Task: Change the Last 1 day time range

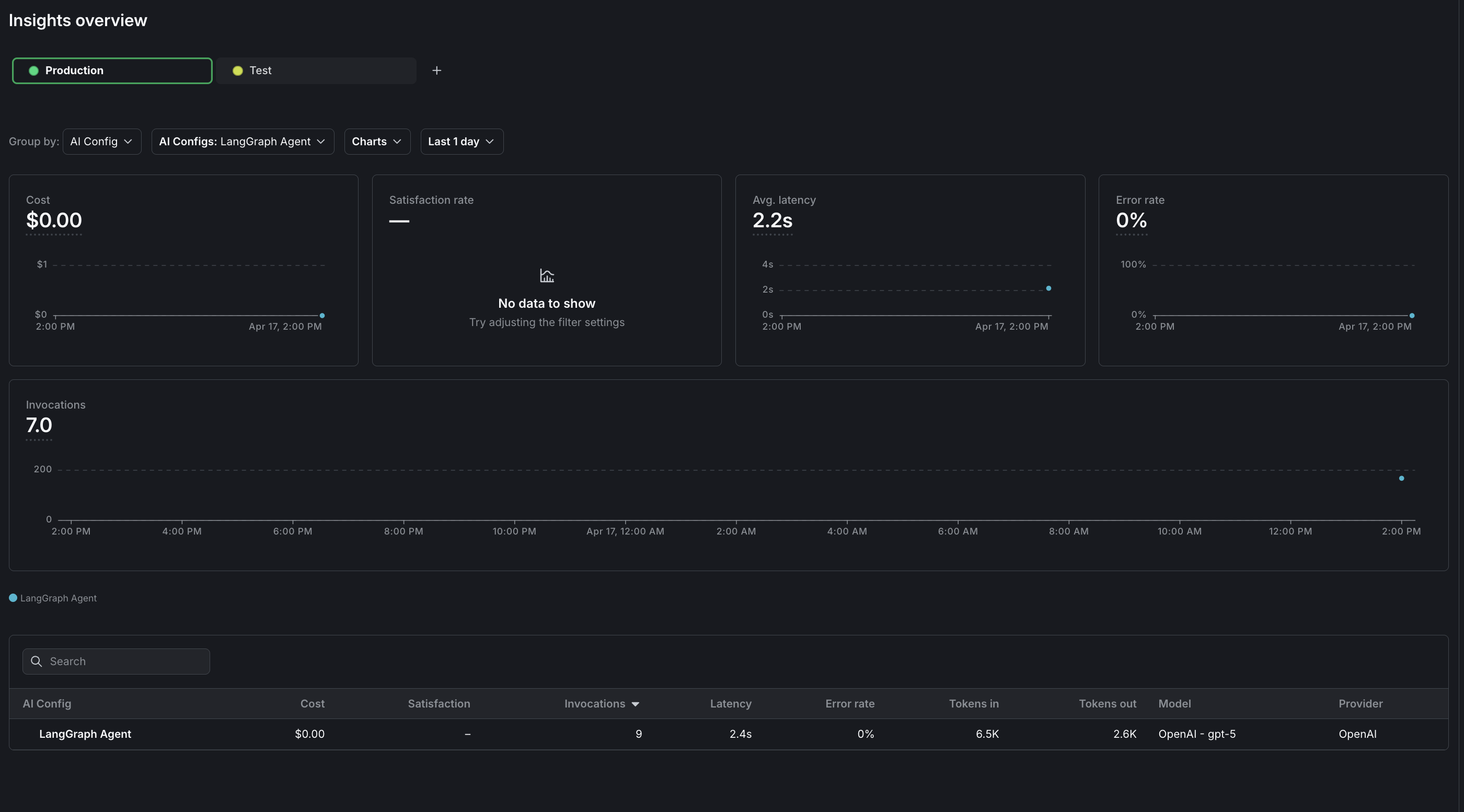Action: pos(461,142)
